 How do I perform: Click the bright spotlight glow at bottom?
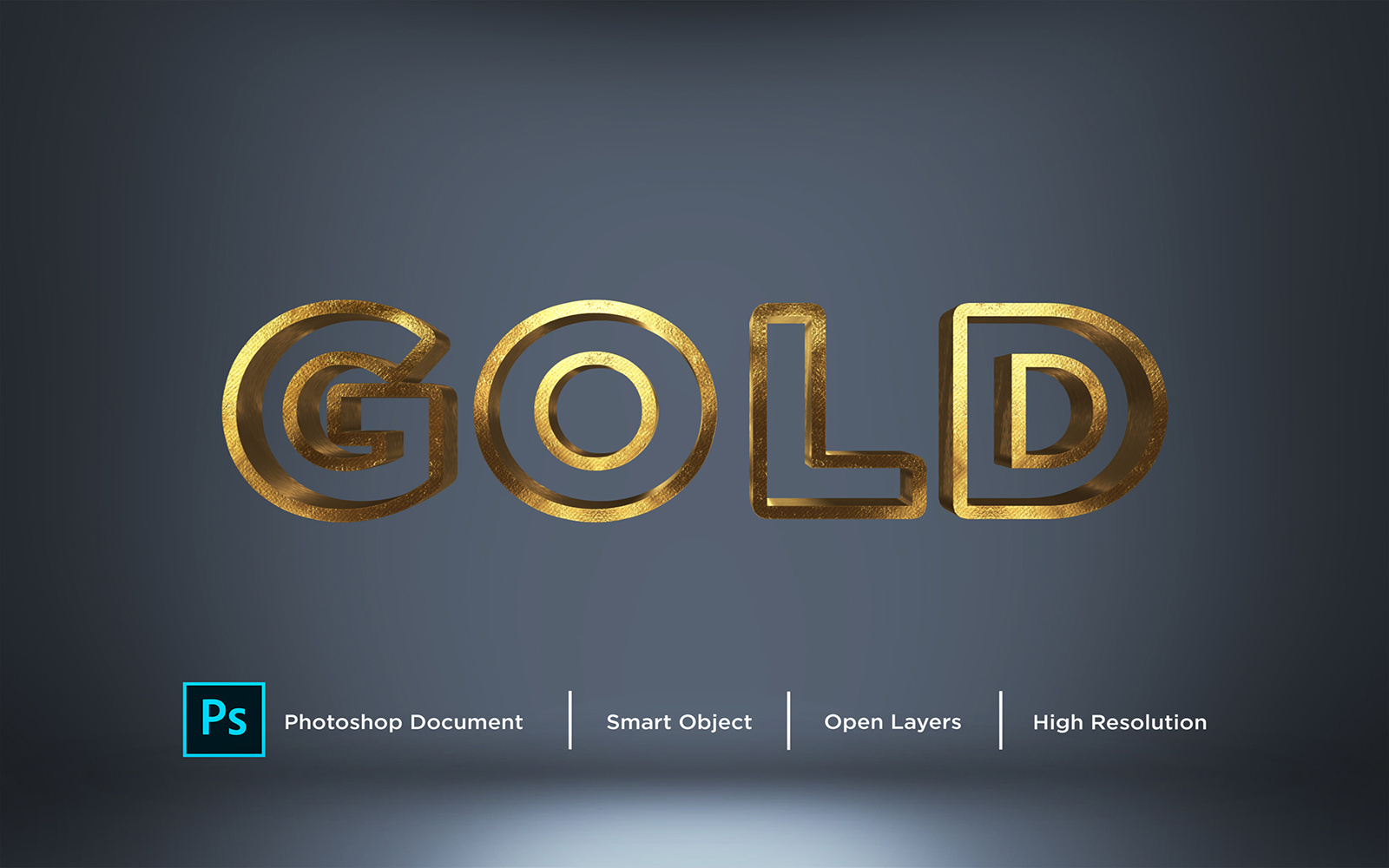pos(694,833)
